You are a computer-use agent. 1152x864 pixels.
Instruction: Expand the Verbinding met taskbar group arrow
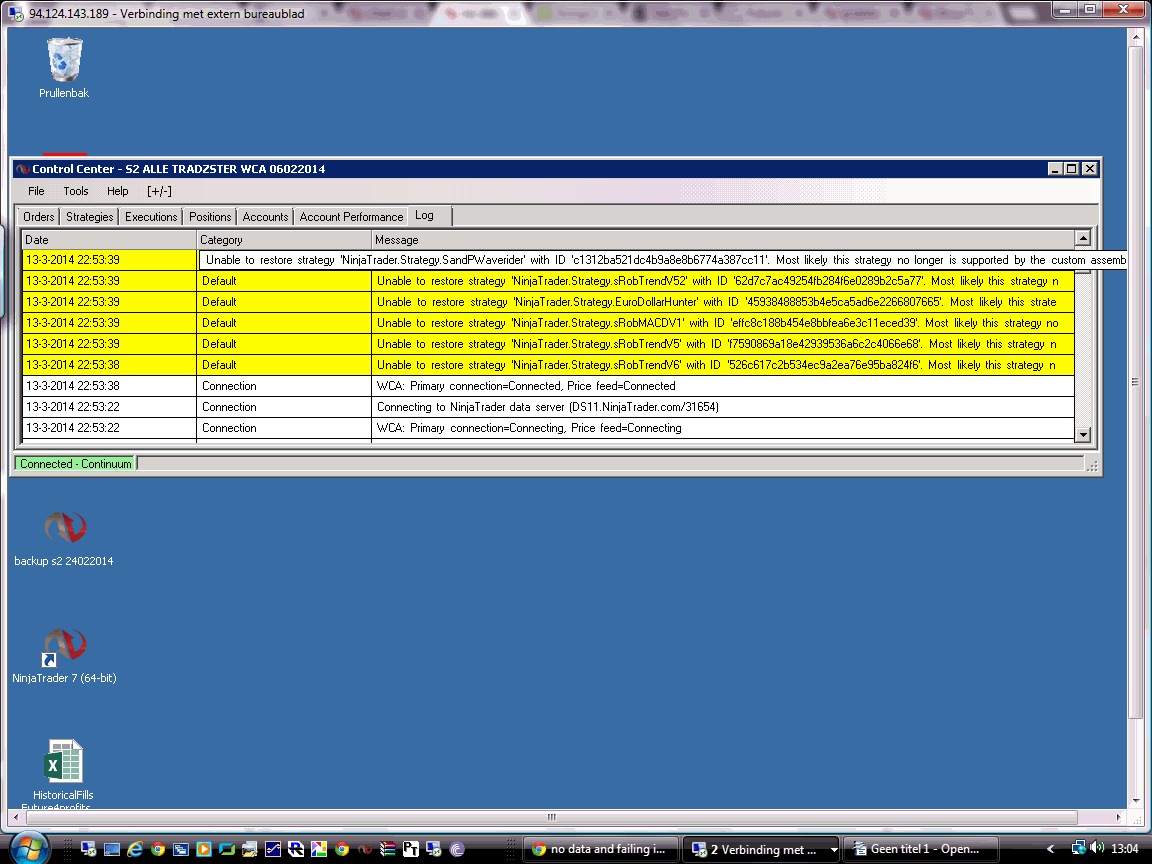(833, 849)
